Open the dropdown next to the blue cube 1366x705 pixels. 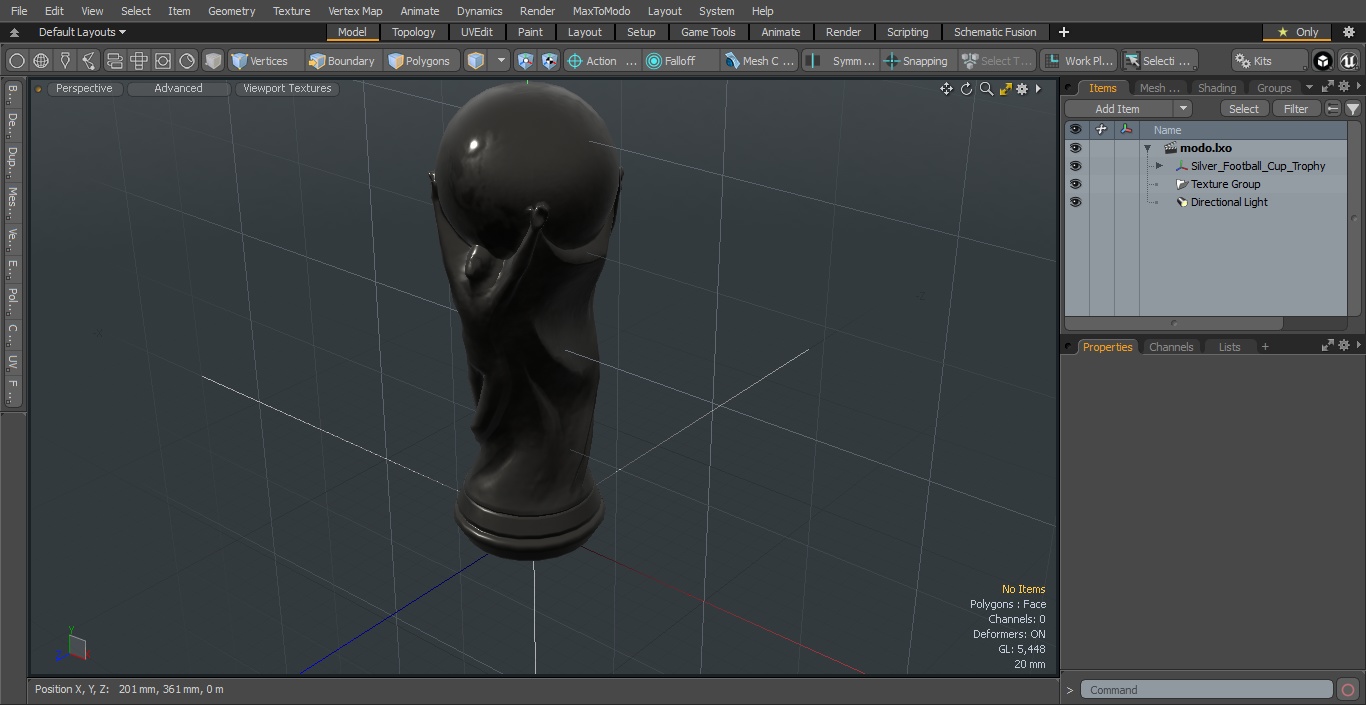501,61
